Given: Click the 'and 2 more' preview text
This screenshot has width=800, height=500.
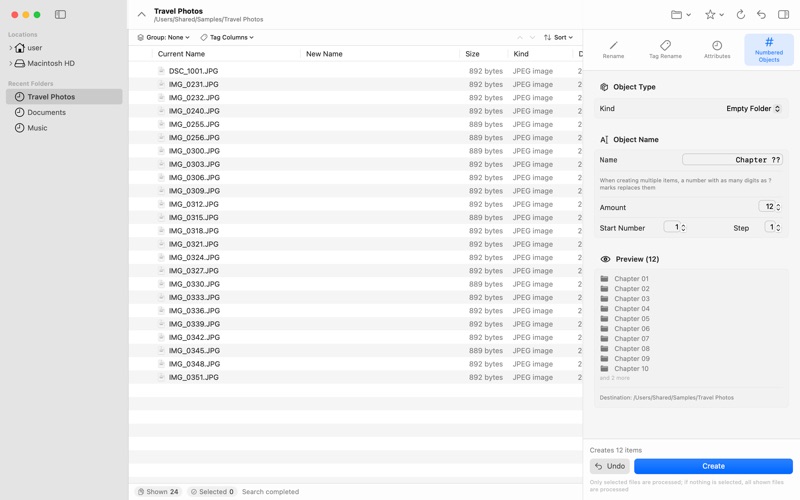Looking at the screenshot, I should click(x=615, y=378).
